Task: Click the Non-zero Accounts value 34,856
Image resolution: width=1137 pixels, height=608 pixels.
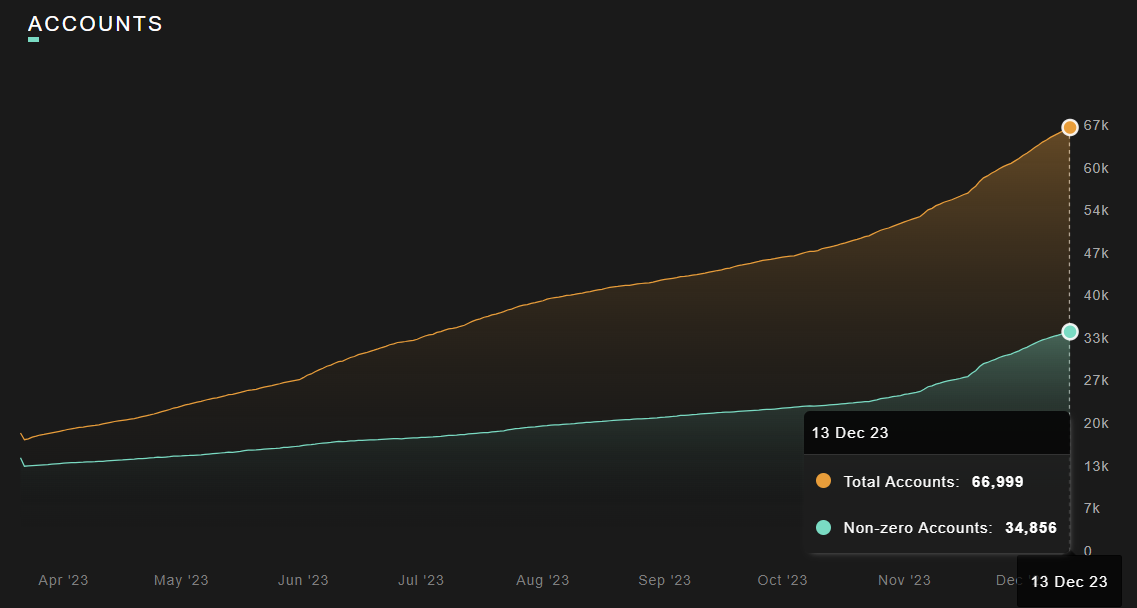Action: 1030,528
